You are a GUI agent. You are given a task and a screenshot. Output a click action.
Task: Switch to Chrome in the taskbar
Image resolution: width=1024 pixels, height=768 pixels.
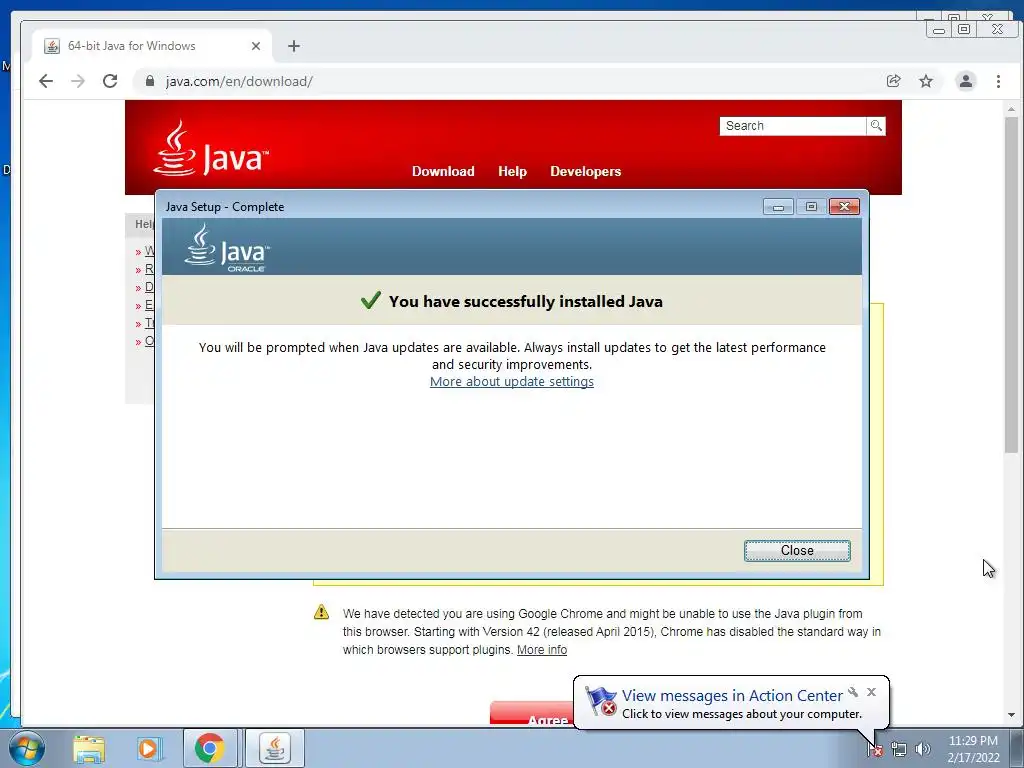[209, 748]
